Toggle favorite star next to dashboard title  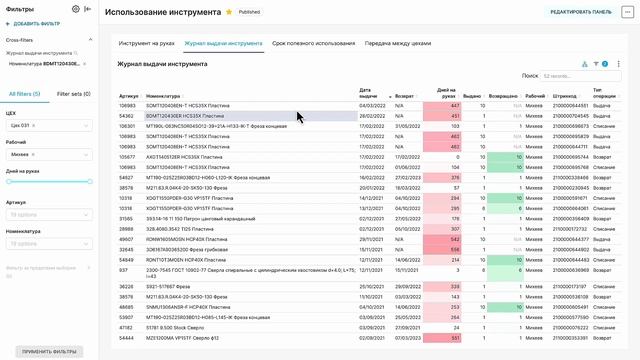tap(229, 12)
